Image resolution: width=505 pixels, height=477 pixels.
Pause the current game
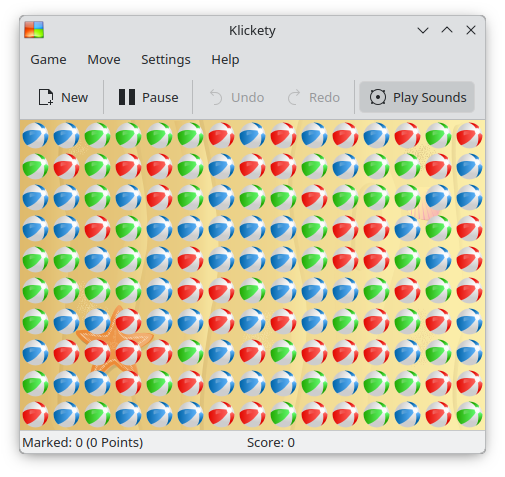tap(148, 97)
